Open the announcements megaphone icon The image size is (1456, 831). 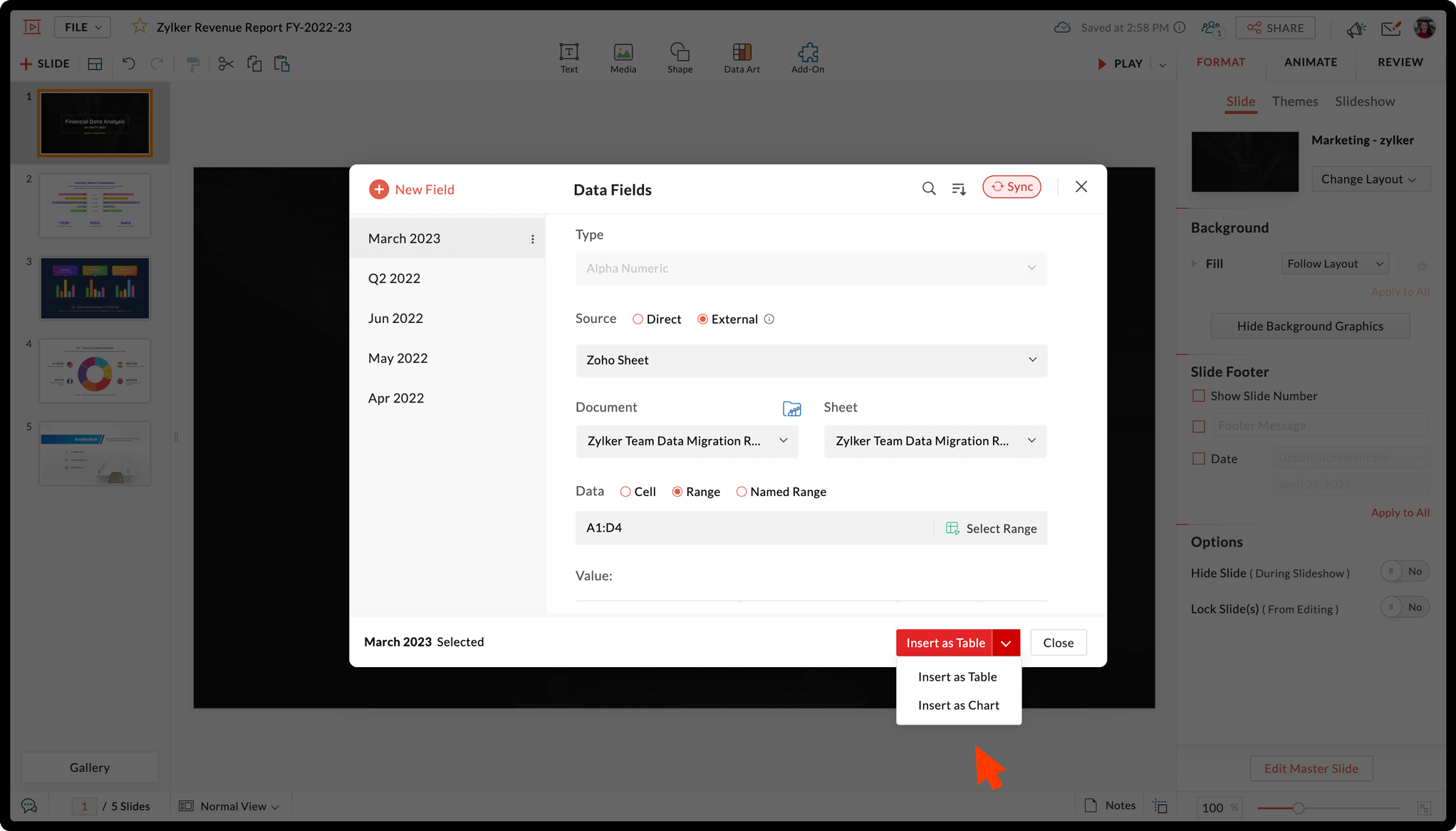point(1355,29)
